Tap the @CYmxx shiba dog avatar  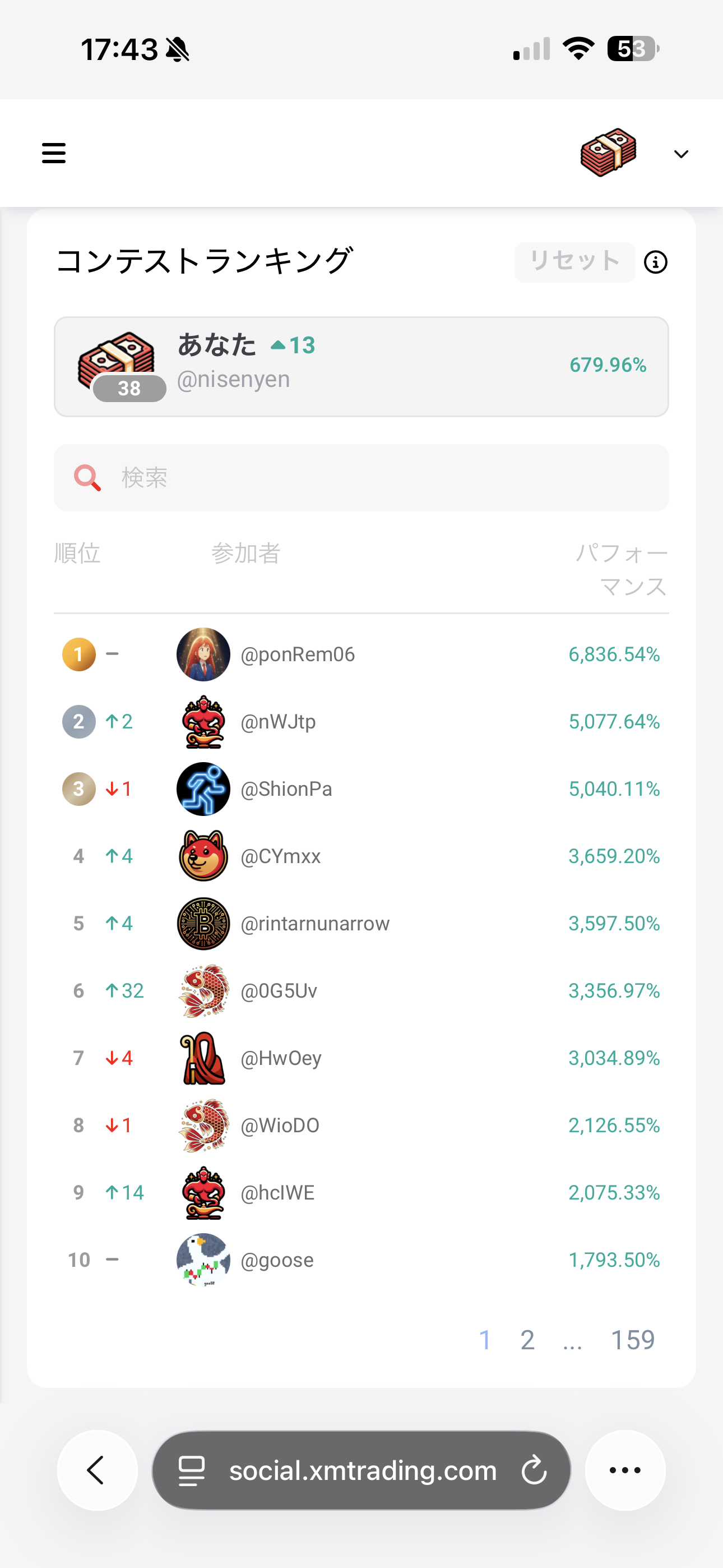point(203,856)
